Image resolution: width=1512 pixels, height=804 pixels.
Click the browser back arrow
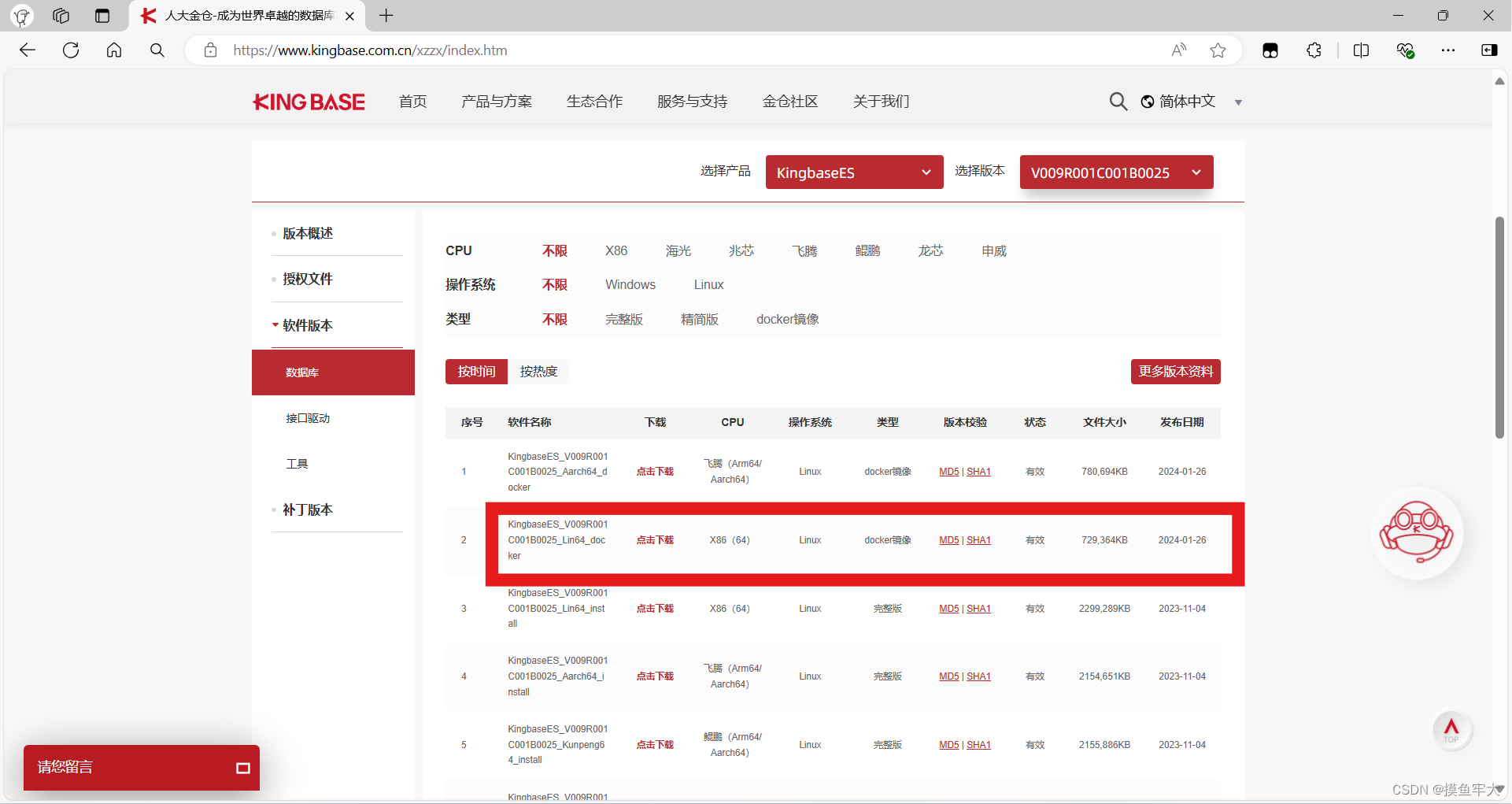(28, 50)
